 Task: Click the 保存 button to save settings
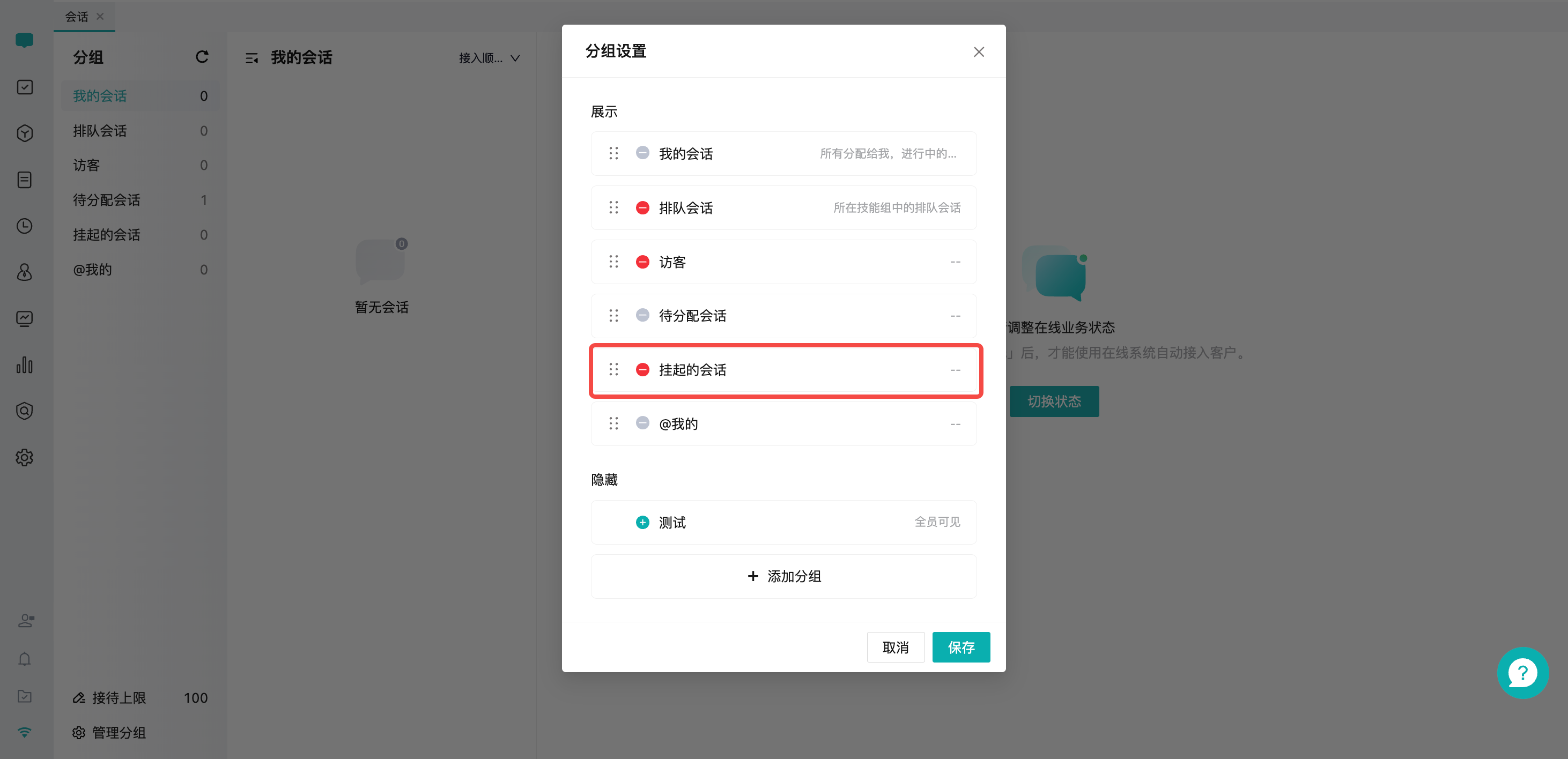960,647
